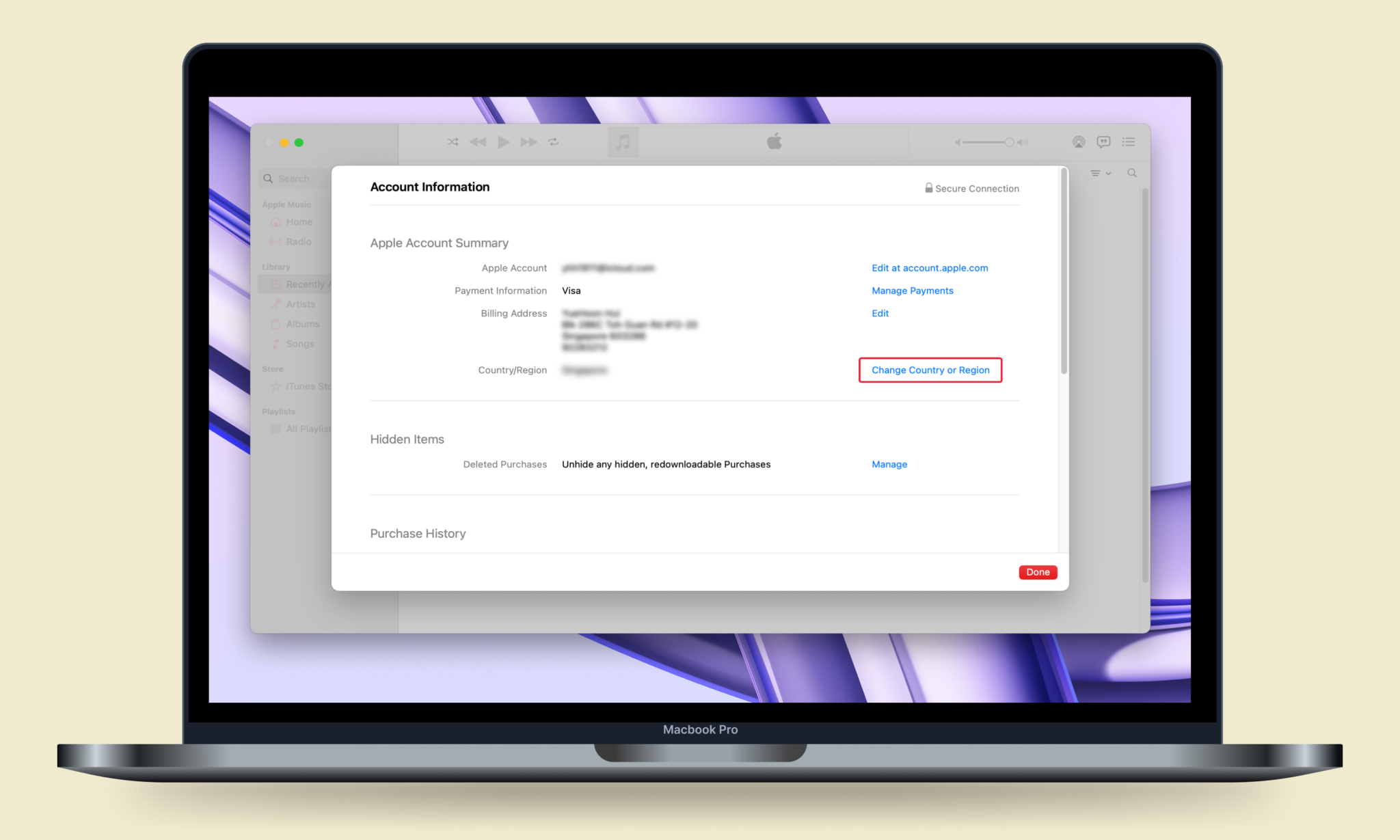Click the rewind icon
1400x840 pixels.
click(478, 141)
